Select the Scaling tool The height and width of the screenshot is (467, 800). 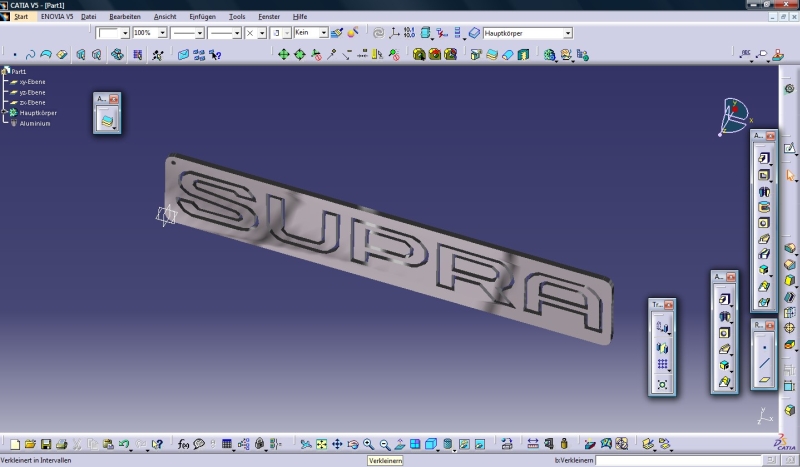(x=662, y=384)
